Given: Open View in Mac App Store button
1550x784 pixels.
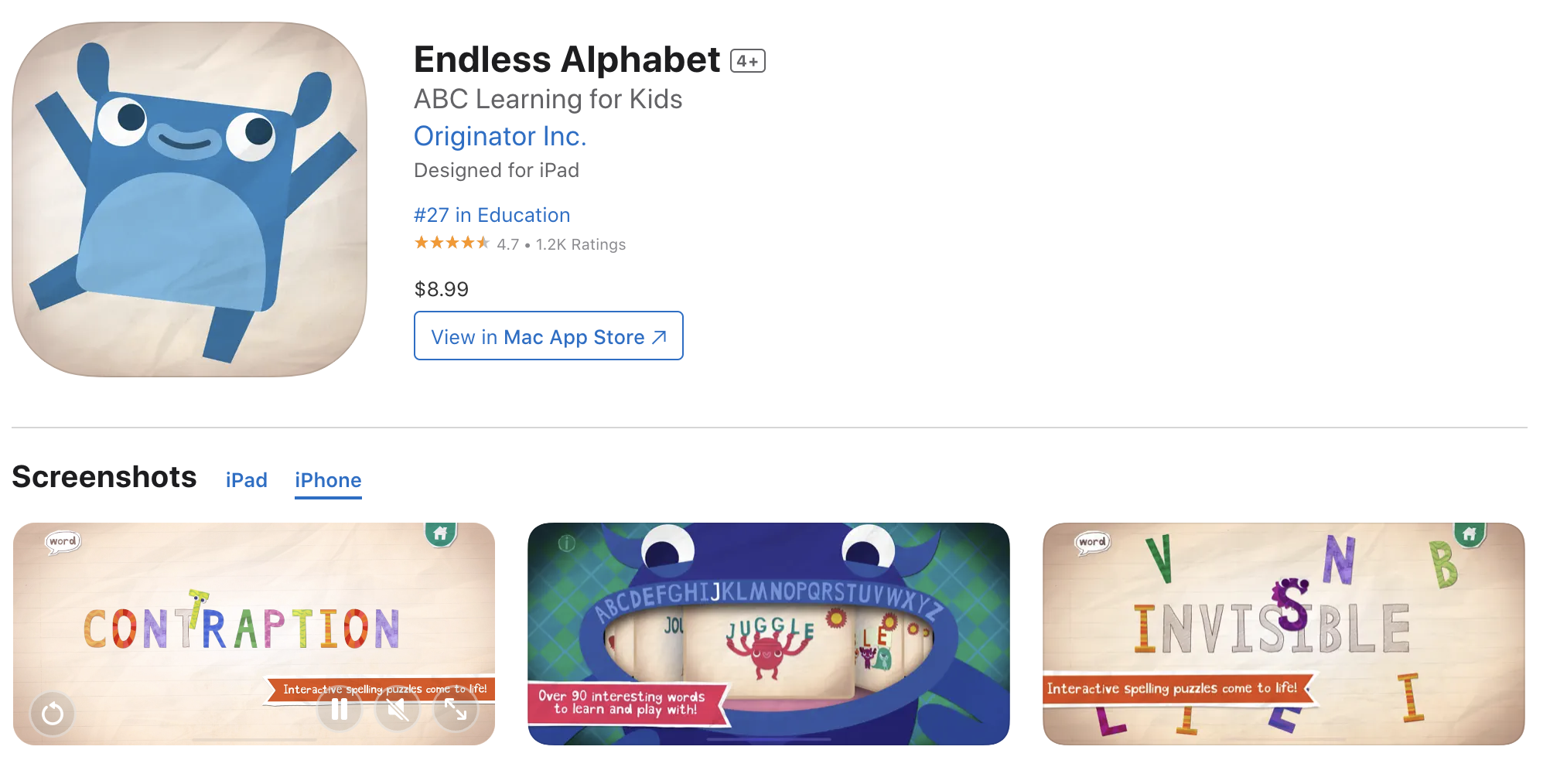Looking at the screenshot, I should pos(548,336).
